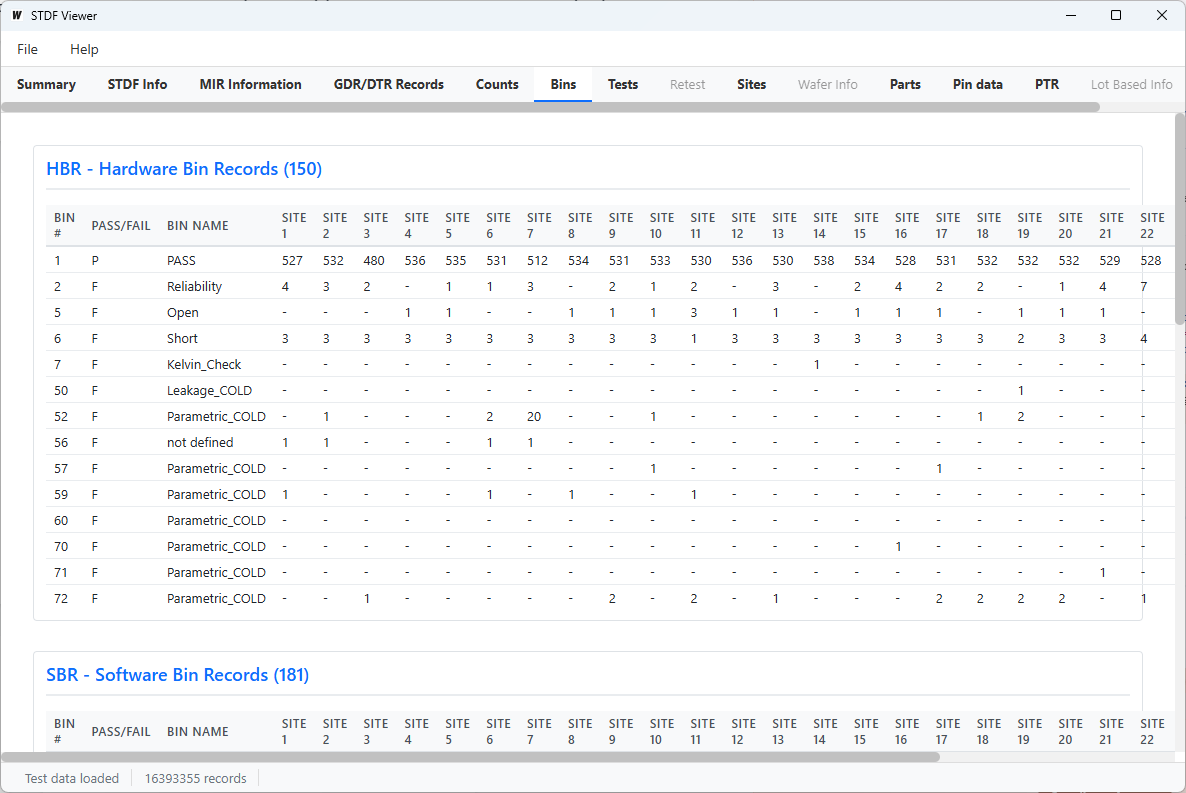This screenshot has width=1186, height=793.
Task: Open the Sites tab
Action: [751, 84]
